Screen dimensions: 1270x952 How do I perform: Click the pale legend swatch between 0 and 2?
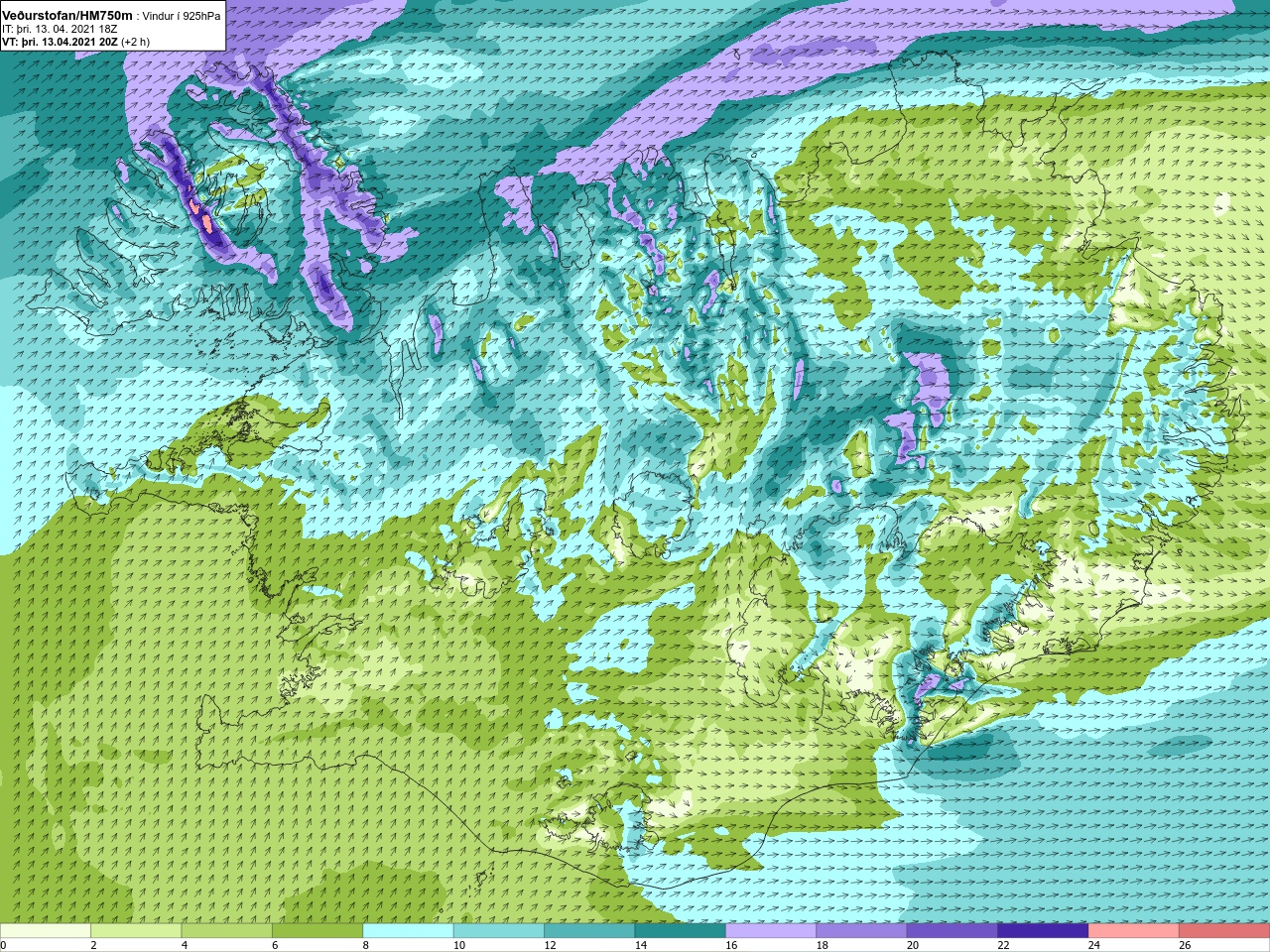[x=46, y=930]
